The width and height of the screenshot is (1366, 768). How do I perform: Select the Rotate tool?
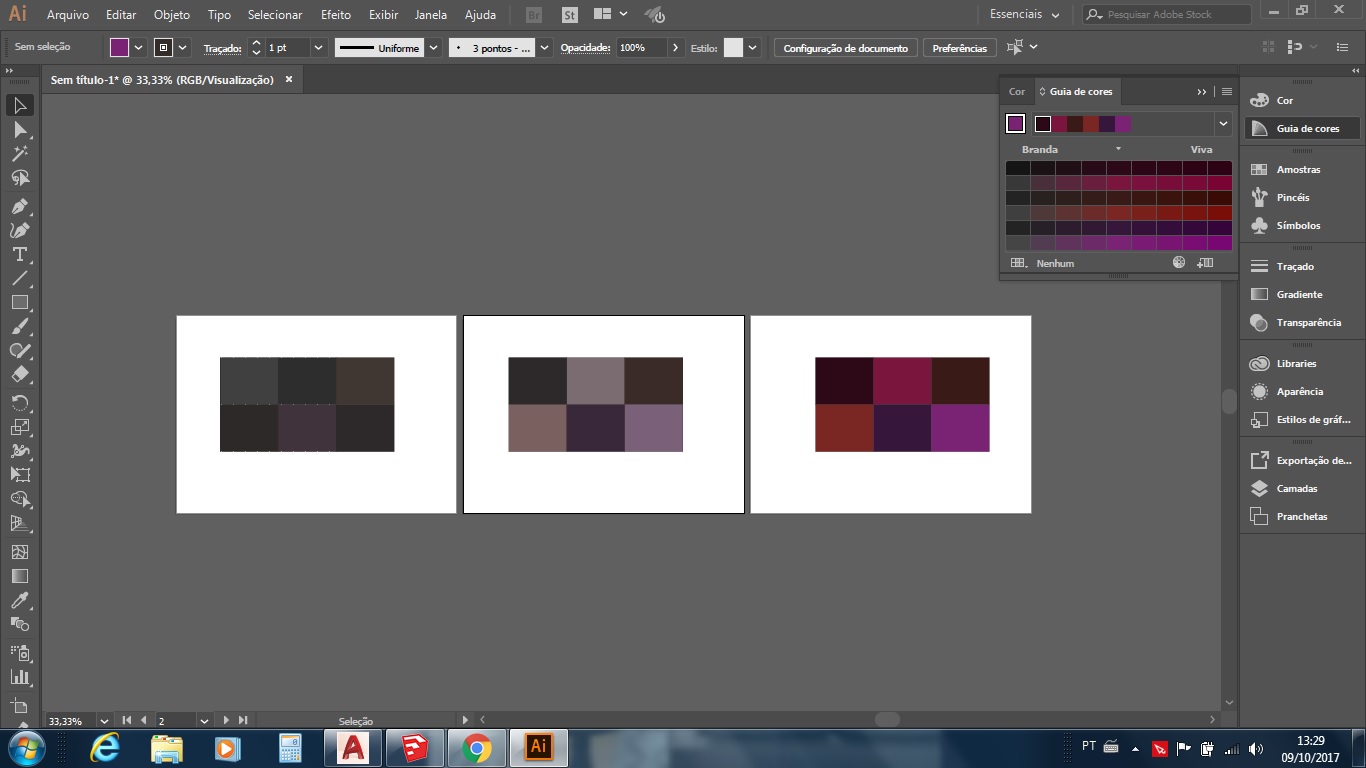pos(19,402)
